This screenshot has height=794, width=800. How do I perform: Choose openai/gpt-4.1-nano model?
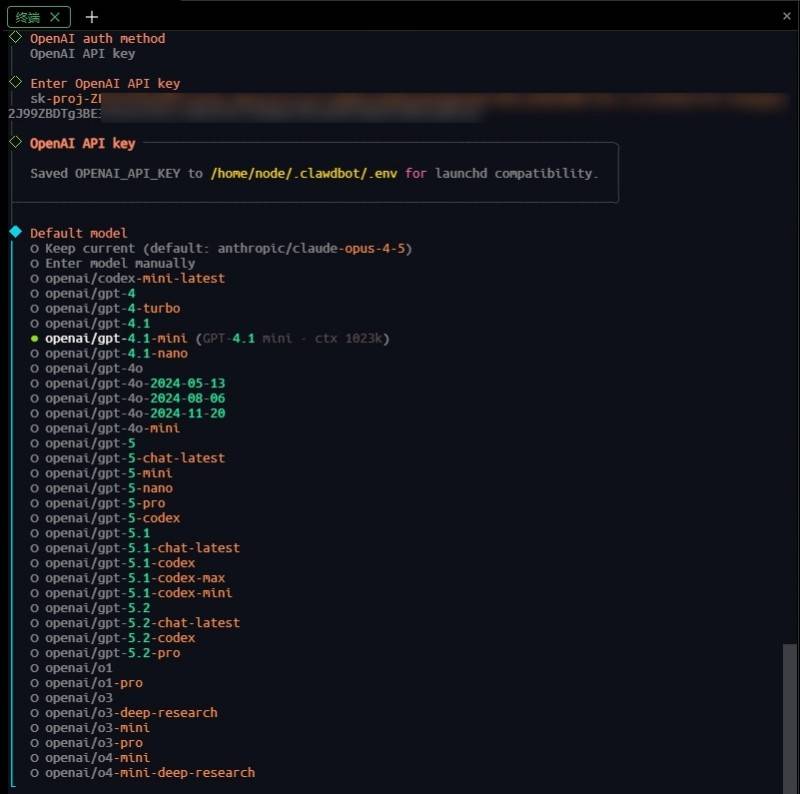pos(109,353)
